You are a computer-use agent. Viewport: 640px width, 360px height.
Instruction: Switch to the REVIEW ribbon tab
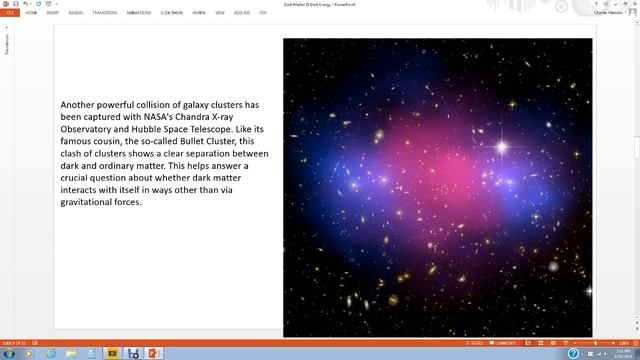click(199, 13)
